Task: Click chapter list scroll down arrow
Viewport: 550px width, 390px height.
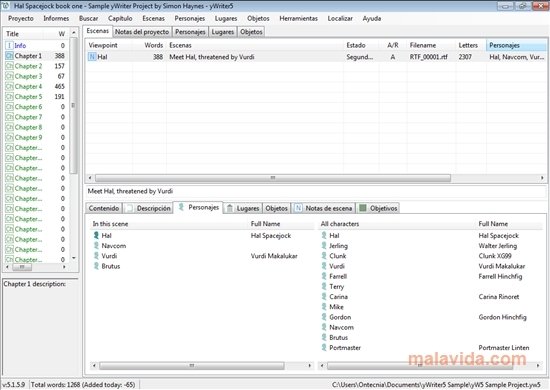Action: pyautogui.click(x=74, y=258)
